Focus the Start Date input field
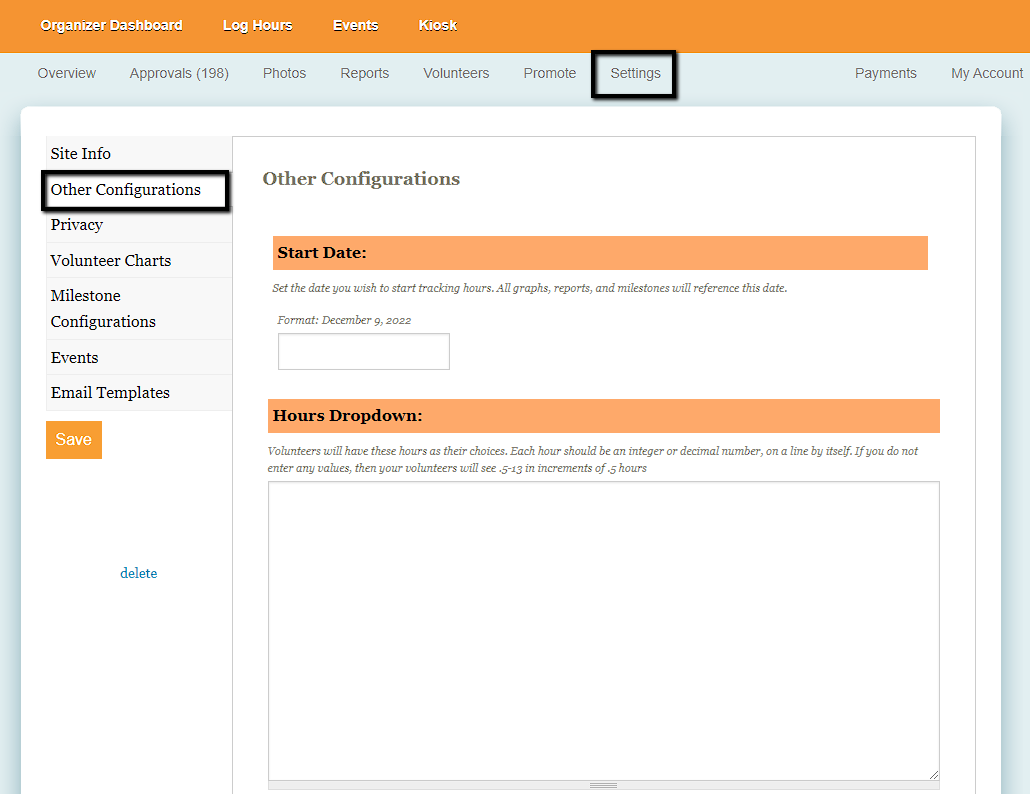The image size is (1030, 794). point(363,352)
